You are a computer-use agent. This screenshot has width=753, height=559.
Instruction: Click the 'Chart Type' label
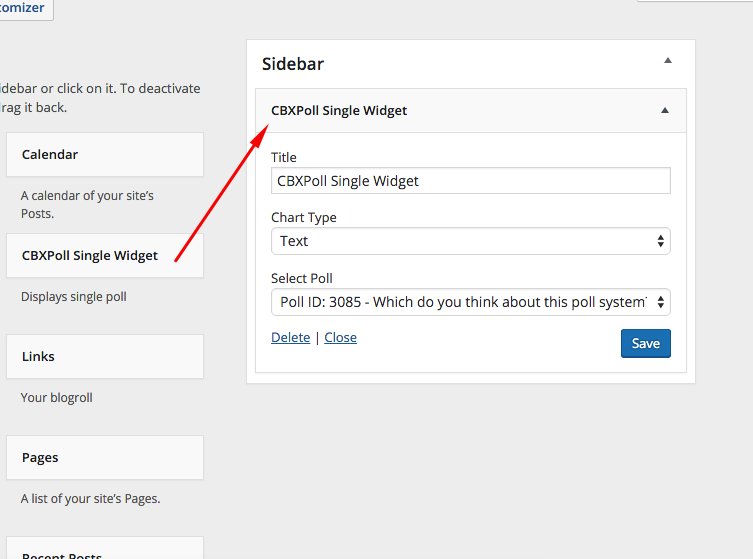pyautogui.click(x=304, y=218)
